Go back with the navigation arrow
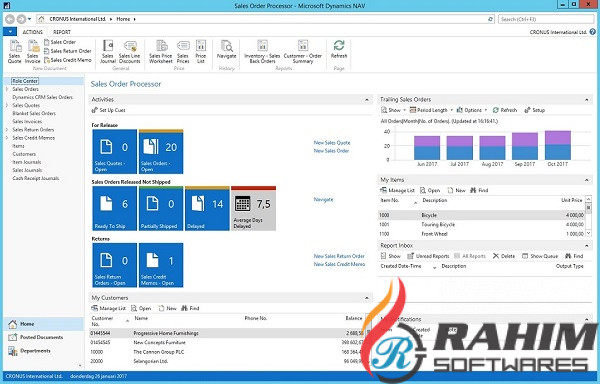 pos(10,19)
